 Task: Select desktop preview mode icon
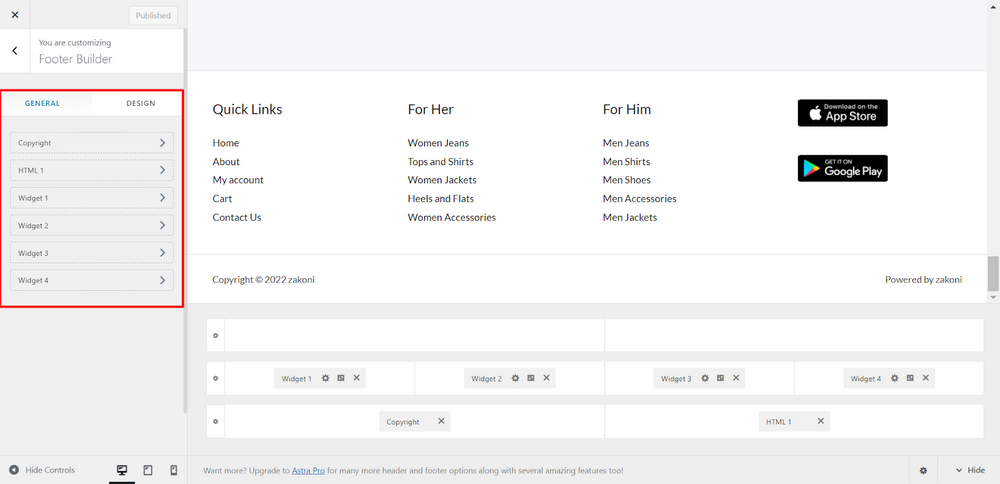pyautogui.click(x=122, y=470)
